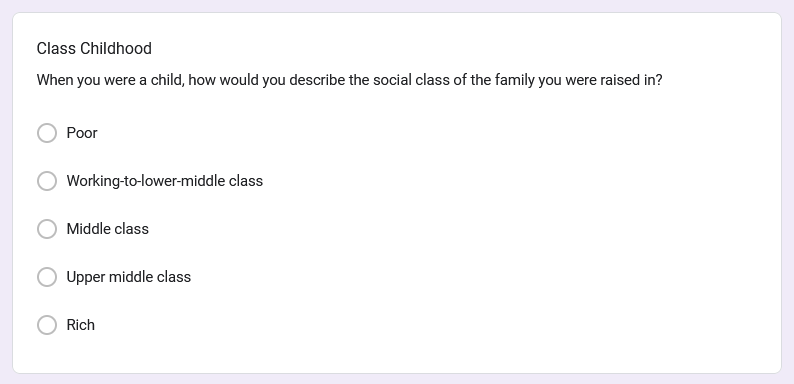Choose the Working-to-lower-middle class radio circle
This screenshot has width=794, height=384.
coord(47,181)
